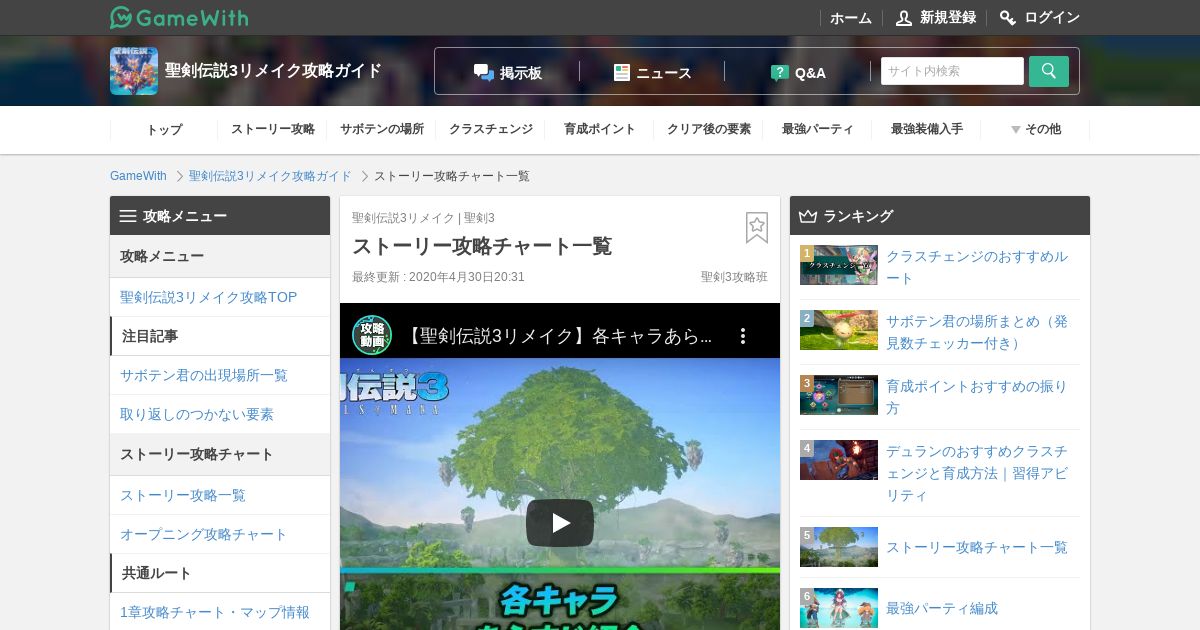
Task: Open YouTube video options (three dots)
Action: point(742,336)
